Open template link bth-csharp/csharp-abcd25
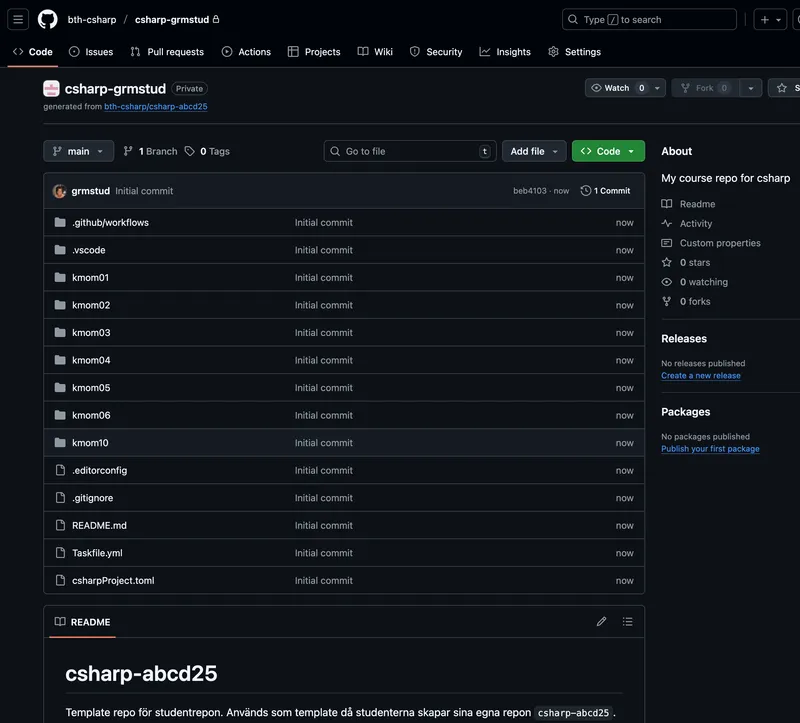800x723 pixels. (155, 106)
